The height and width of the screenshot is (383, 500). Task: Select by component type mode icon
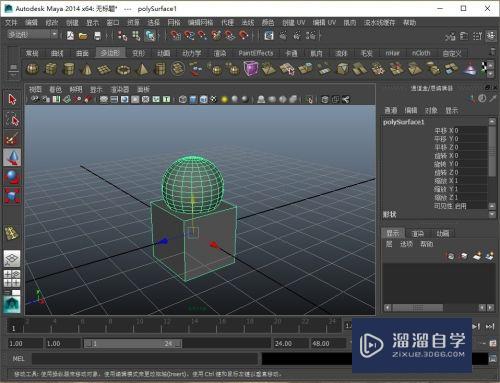point(150,35)
